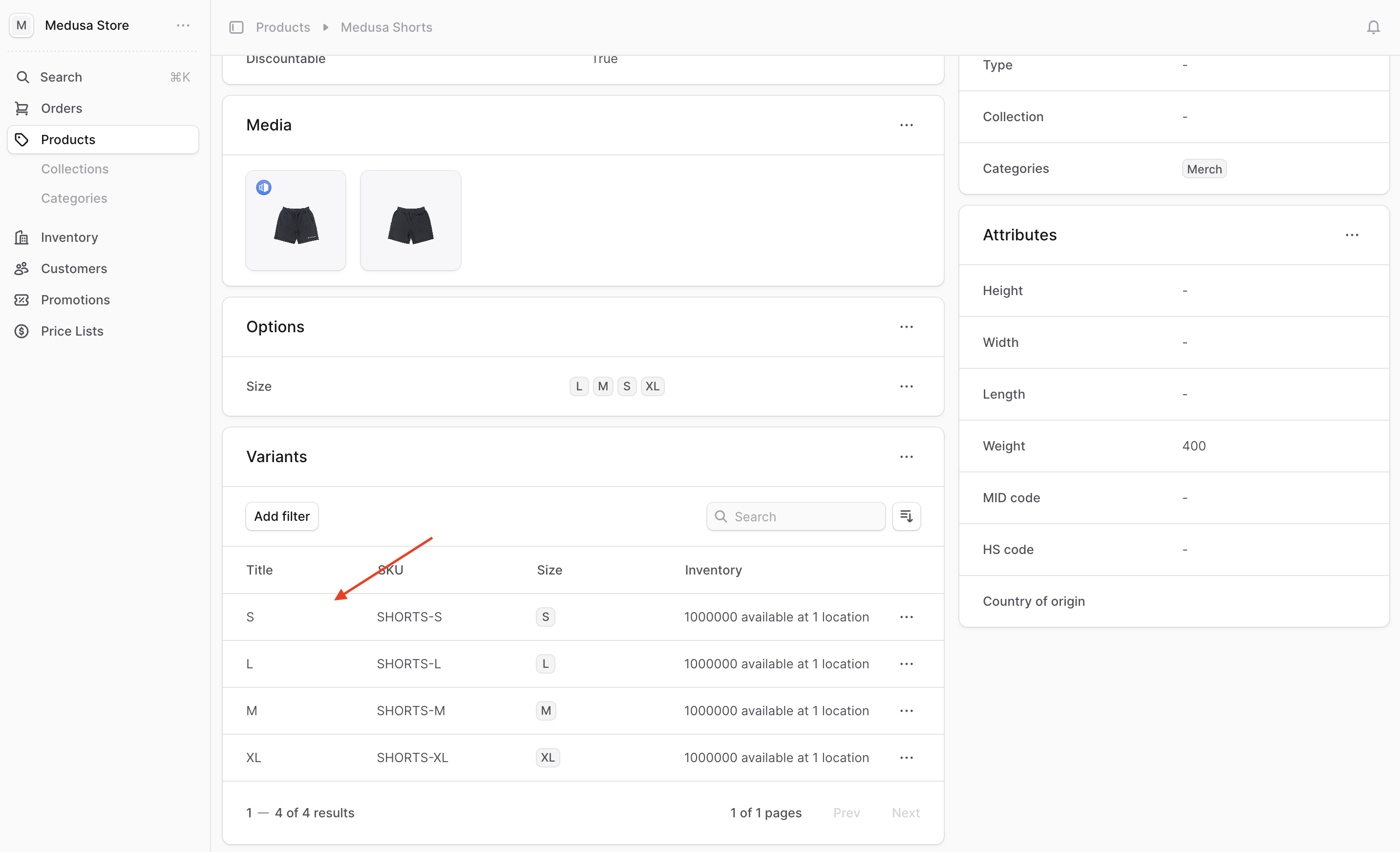Click the Merch category badge
The image size is (1400, 852).
[x=1204, y=168]
